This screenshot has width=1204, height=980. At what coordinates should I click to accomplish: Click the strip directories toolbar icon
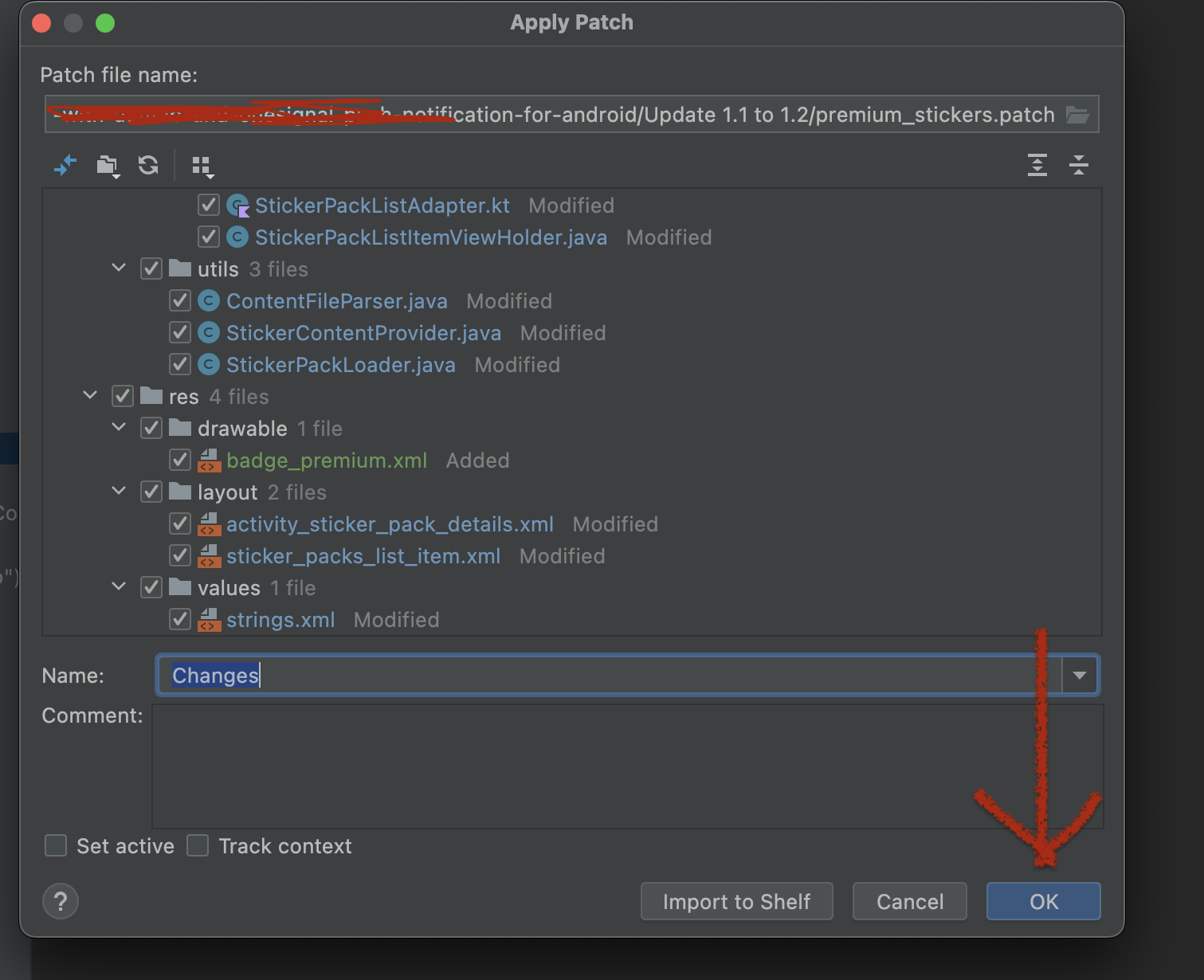pos(65,166)
